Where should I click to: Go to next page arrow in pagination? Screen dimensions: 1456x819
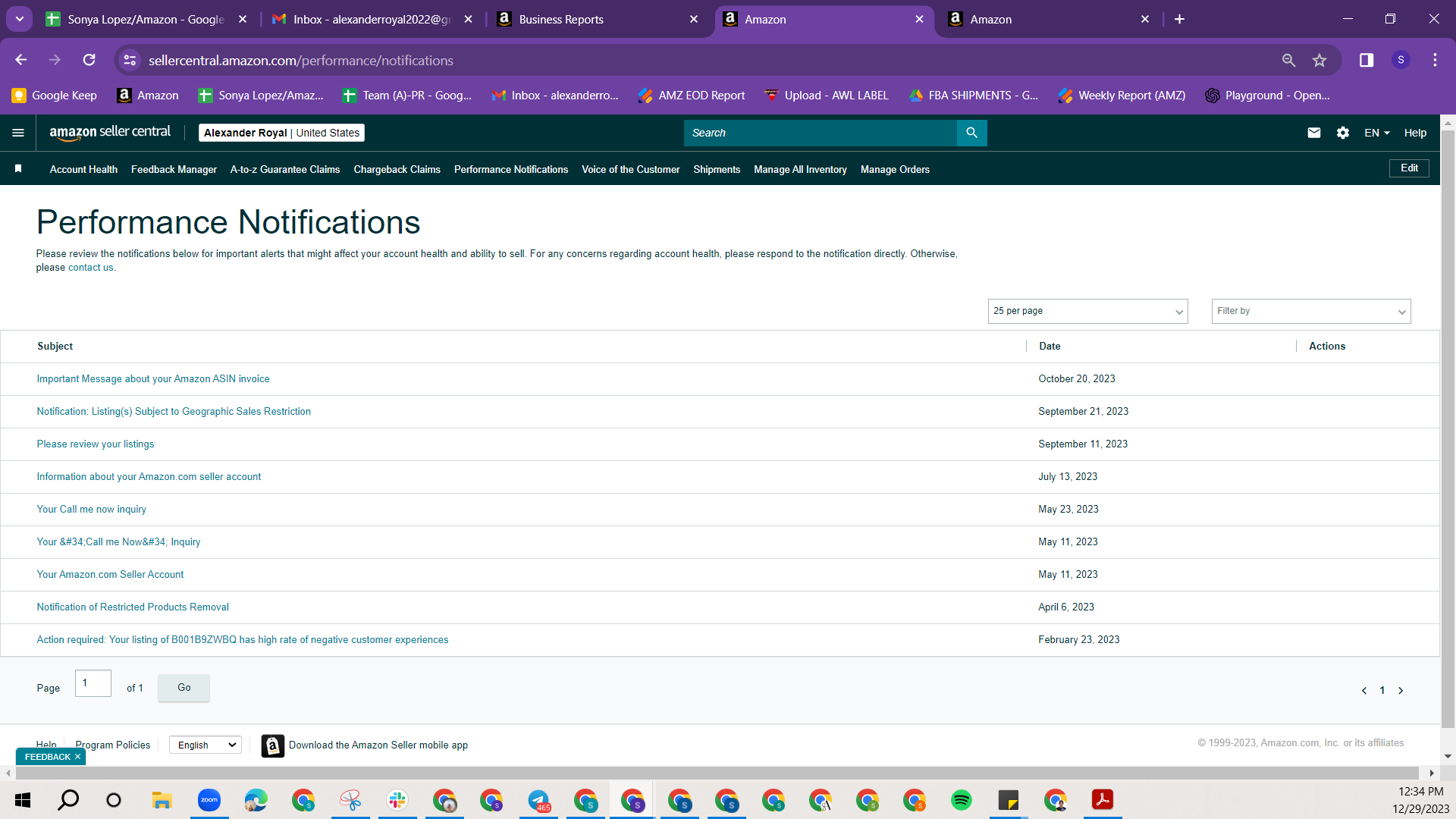click(1401, 691)
